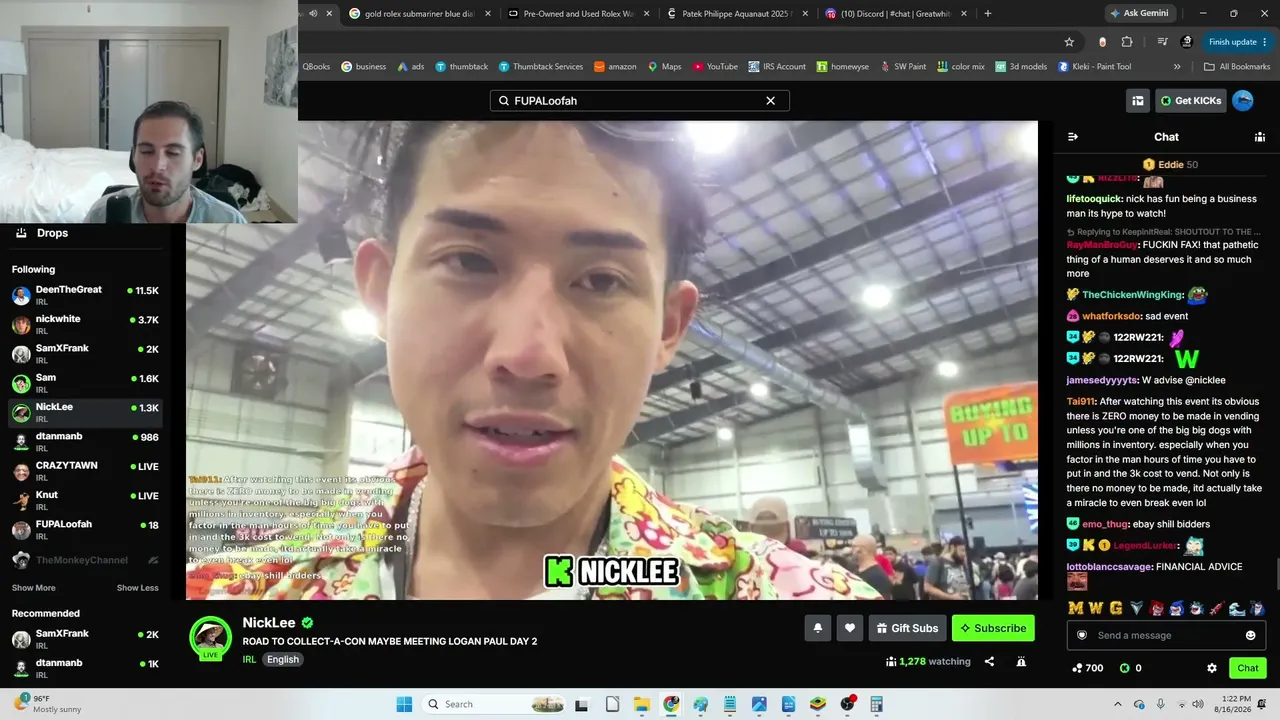Open Chrome from the taskbar
This screenshot has height=720, width=1280.
[671, 704]
